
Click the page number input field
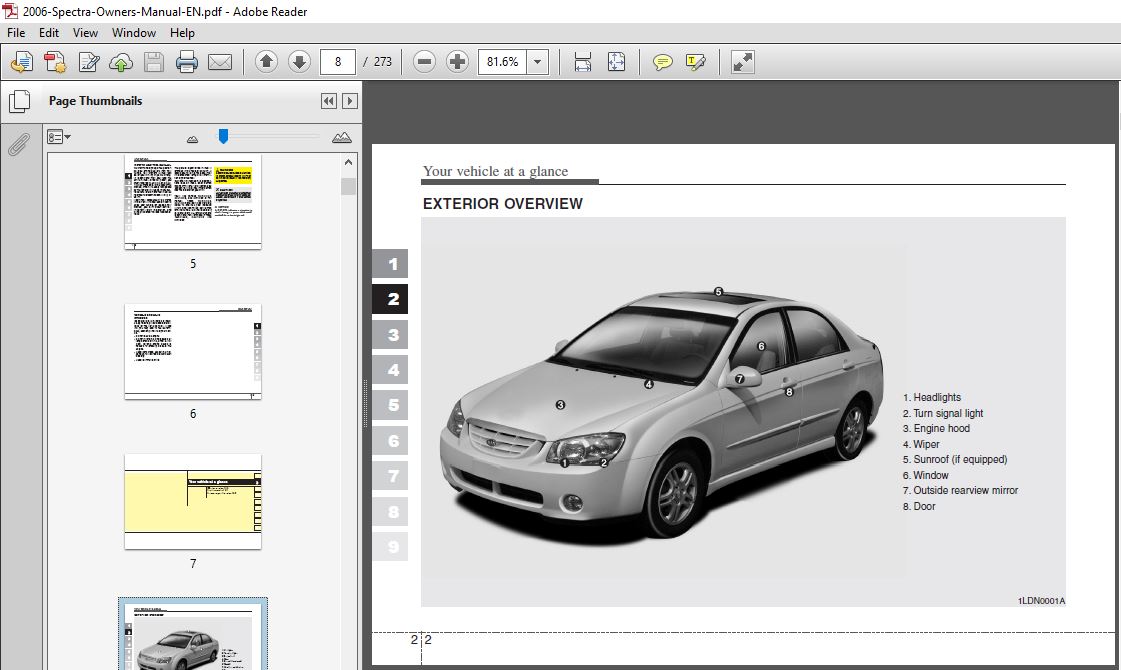click(x=338, y=62)
